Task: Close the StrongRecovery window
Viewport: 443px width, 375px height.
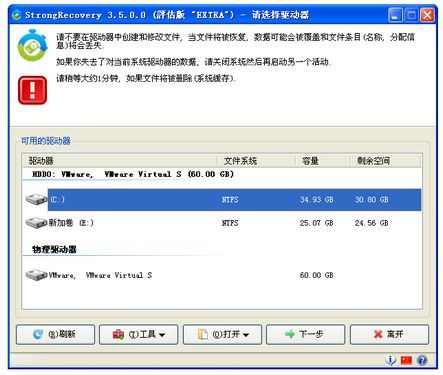Action: tap(427, 15)
